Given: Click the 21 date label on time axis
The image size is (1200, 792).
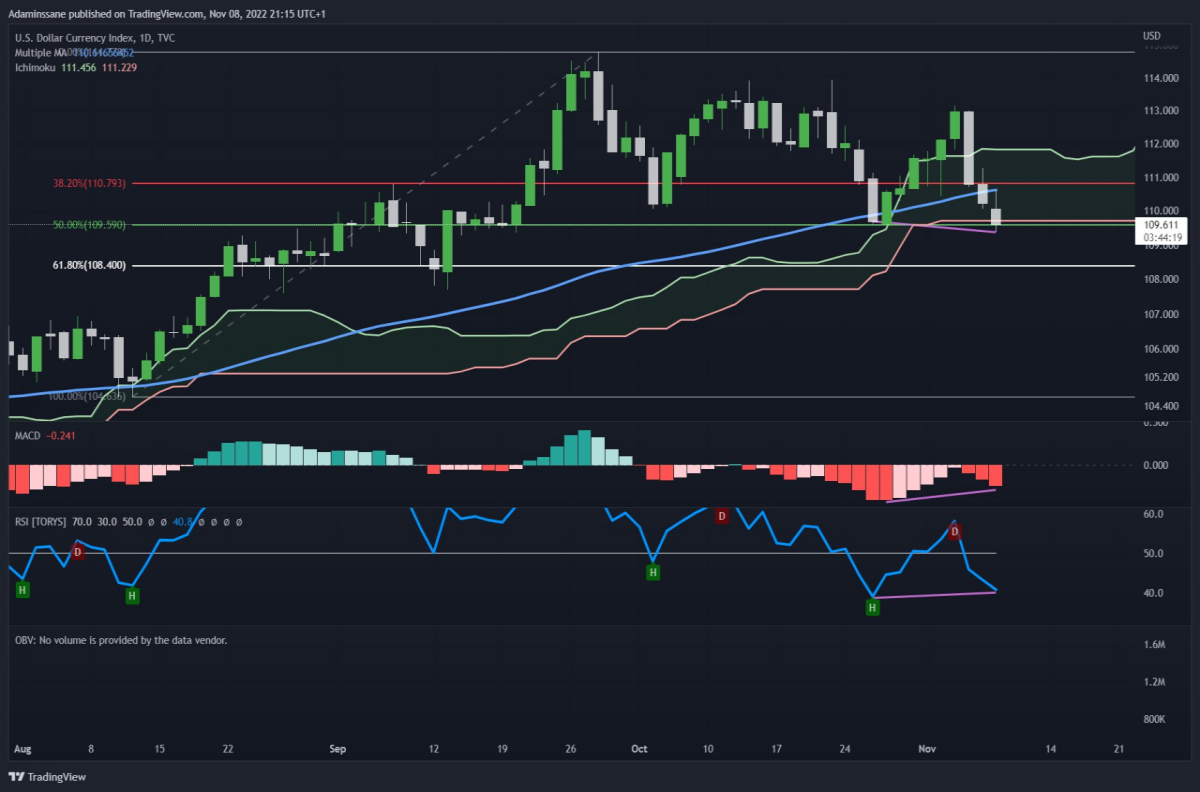Looking at the screenshot, I should coord(1119,748).
